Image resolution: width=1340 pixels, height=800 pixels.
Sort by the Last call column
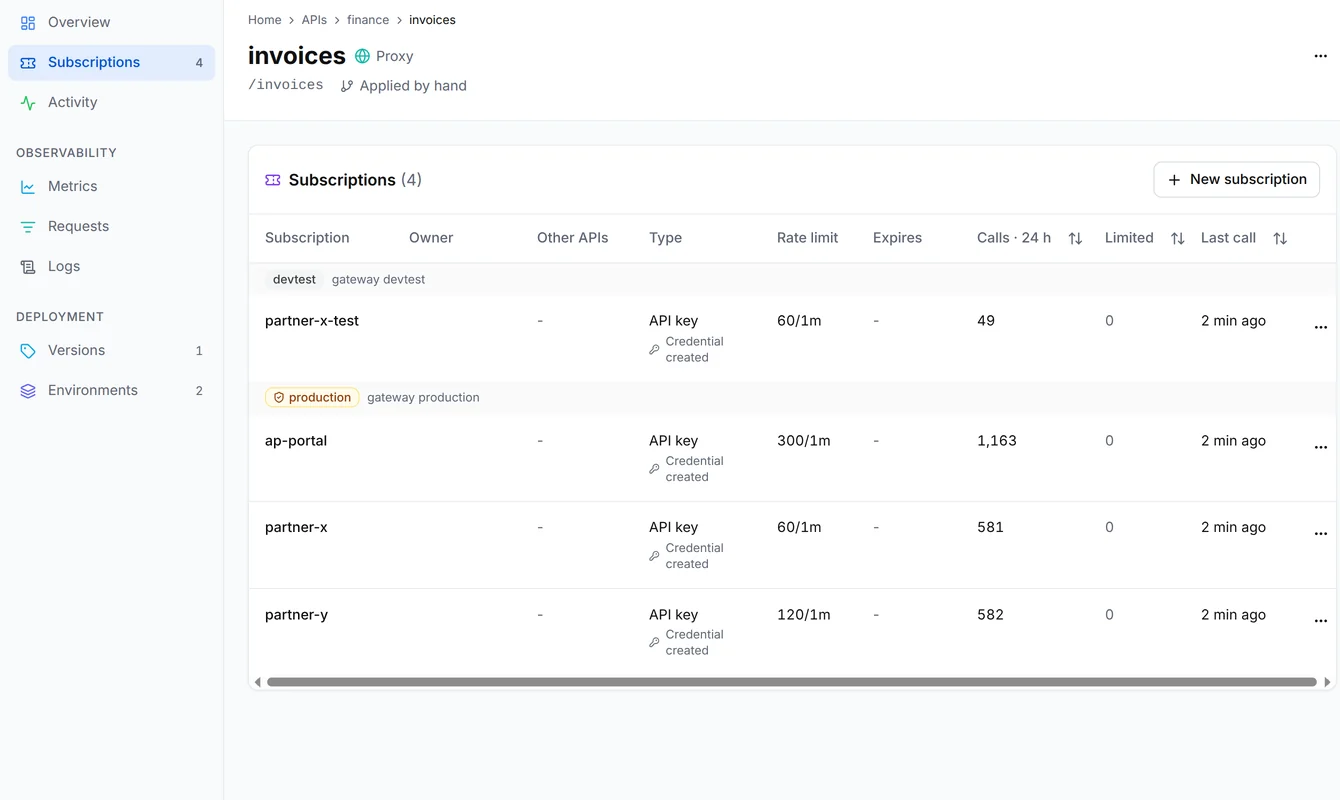point(1280,238)
